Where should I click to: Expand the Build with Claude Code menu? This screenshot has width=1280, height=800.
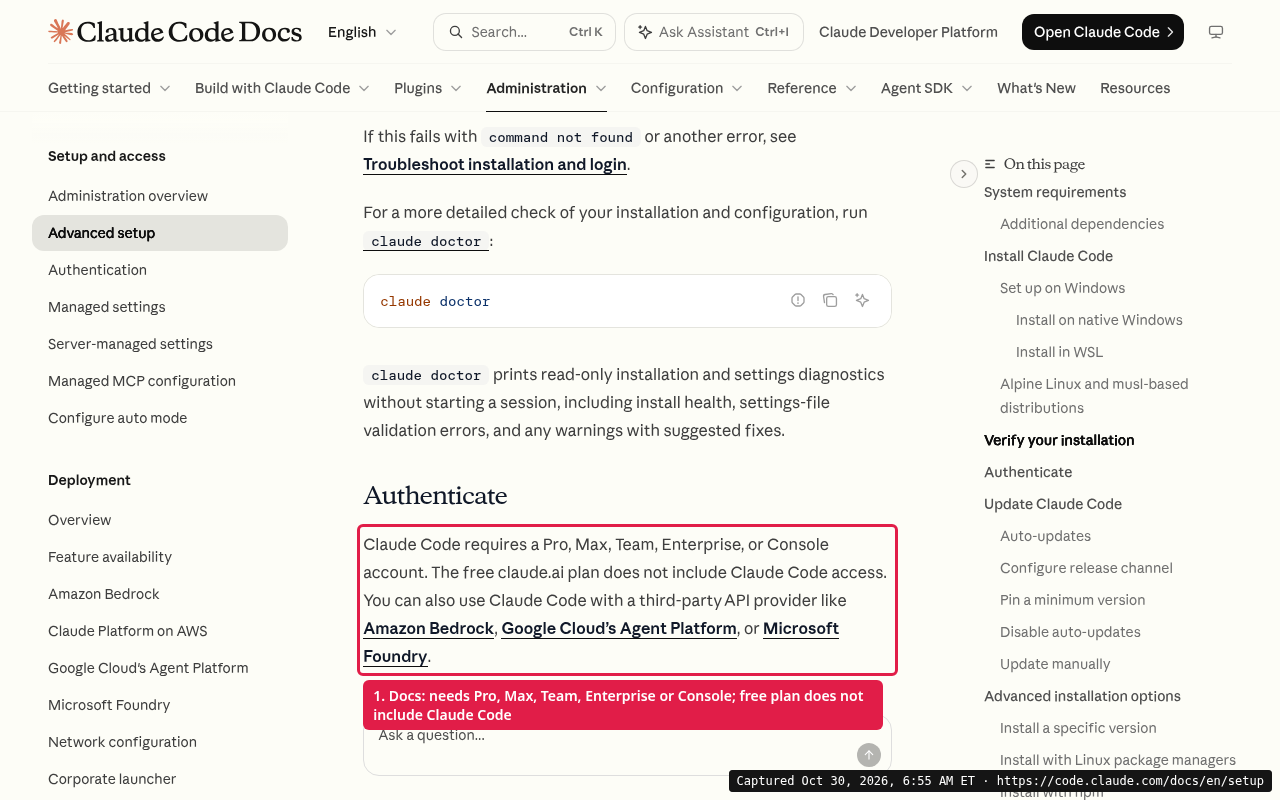pos(282,88)
